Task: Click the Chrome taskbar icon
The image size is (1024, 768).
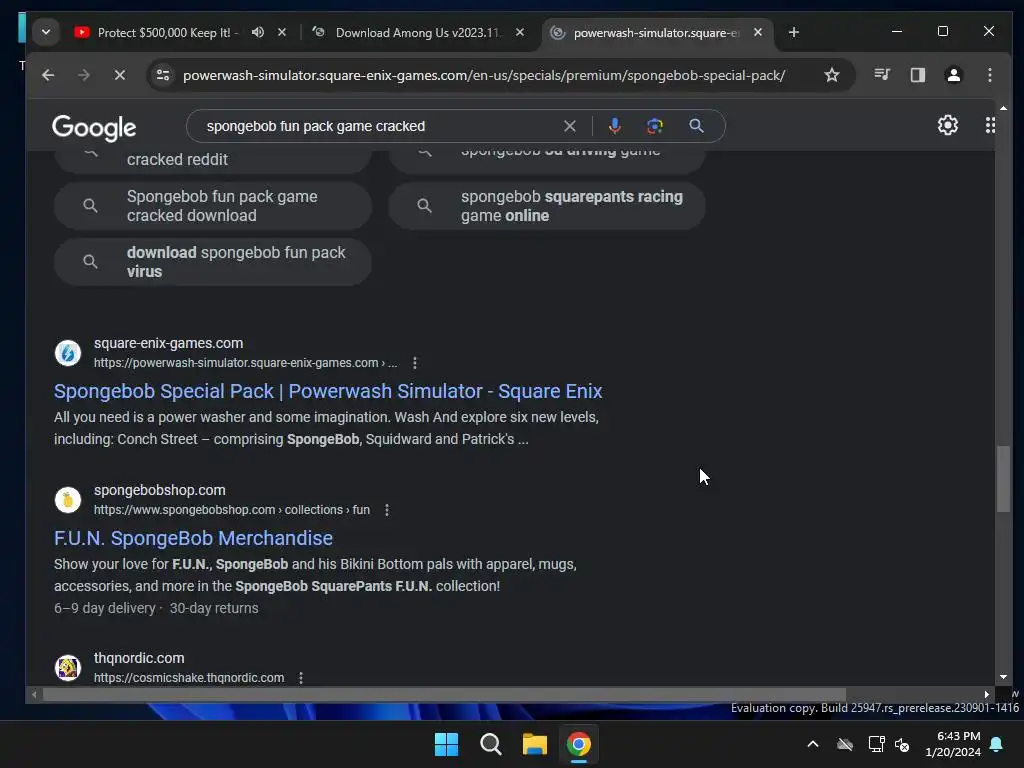Action: coord(579,744)
